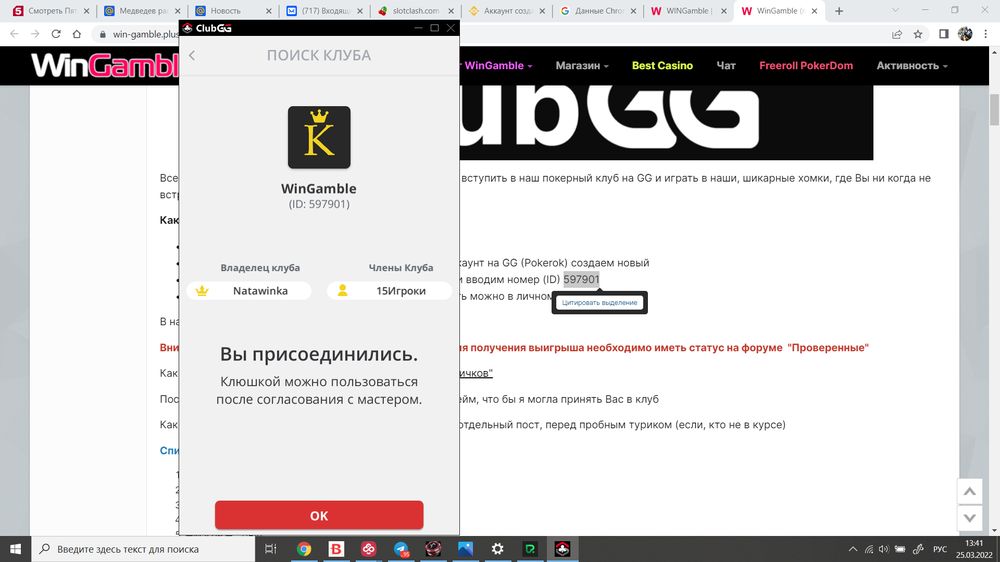Click the browser forward arrow
Screen dimensions: 1000x562
(x=35, y=34)
